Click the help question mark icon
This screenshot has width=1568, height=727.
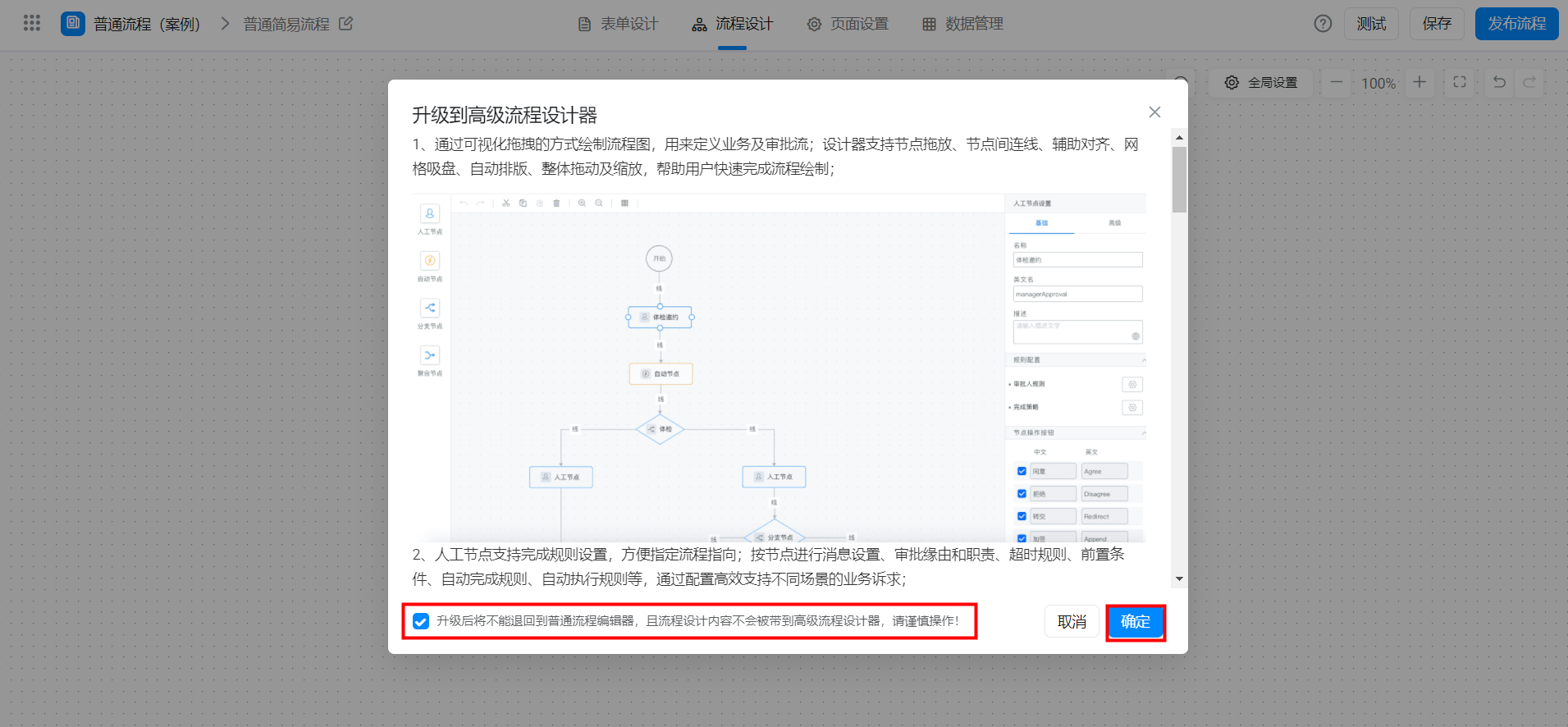[x=1323, y=24]
